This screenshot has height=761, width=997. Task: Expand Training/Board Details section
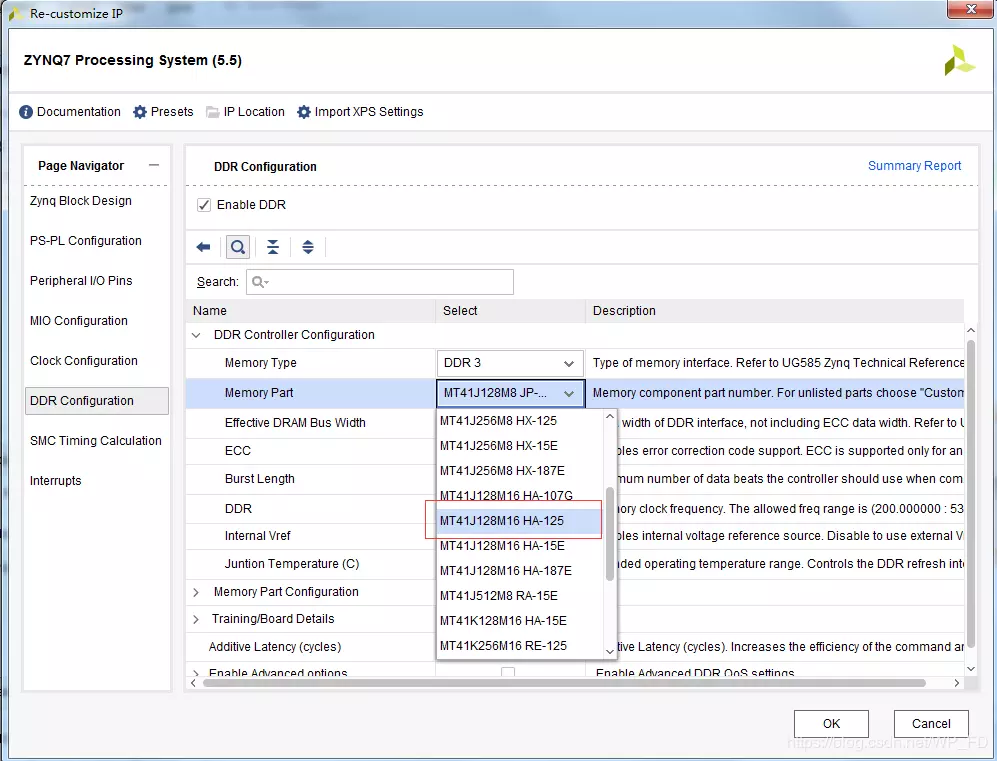pyautogui.click(x=196, y=619)
